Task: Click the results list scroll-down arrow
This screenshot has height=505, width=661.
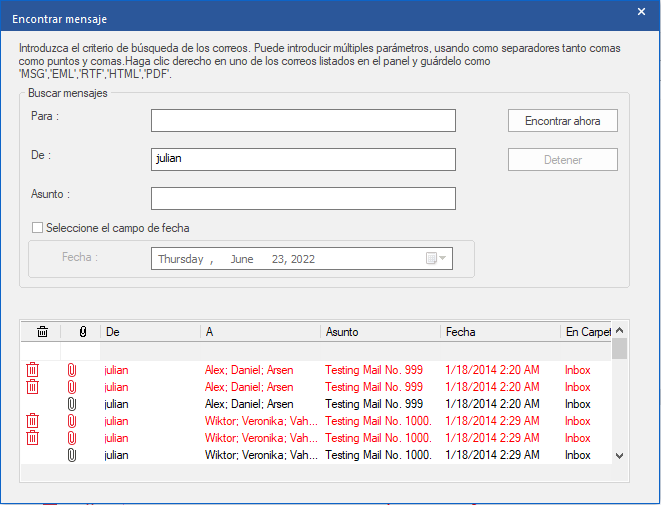Action: click(619, 455)
